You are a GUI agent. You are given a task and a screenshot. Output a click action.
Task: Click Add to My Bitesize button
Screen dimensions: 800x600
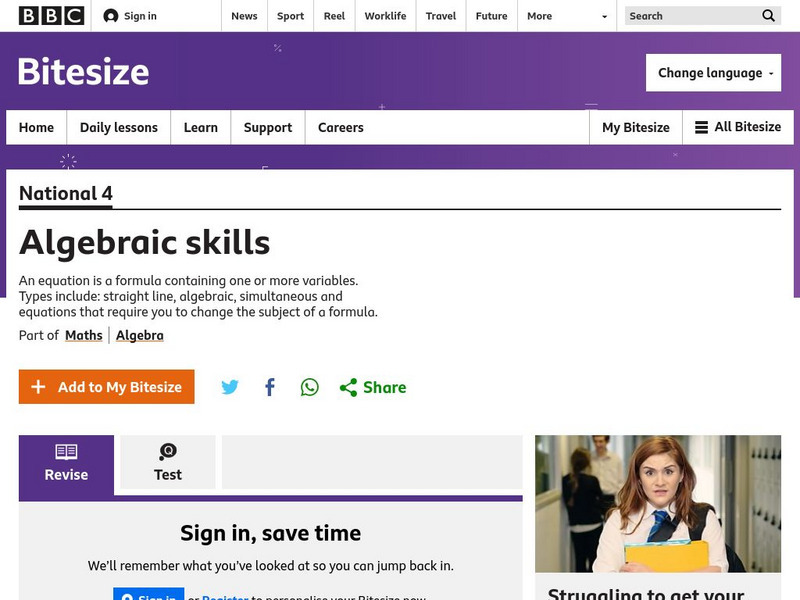(107, 387)
